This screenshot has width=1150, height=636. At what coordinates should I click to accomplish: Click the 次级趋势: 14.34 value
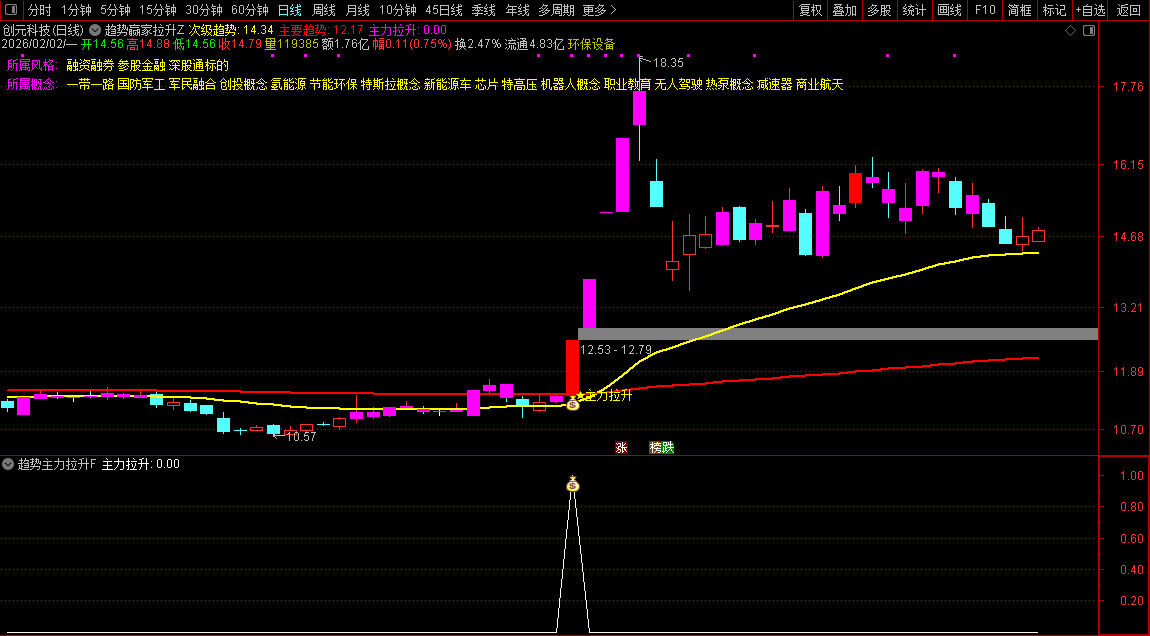(x=231, y=31)
